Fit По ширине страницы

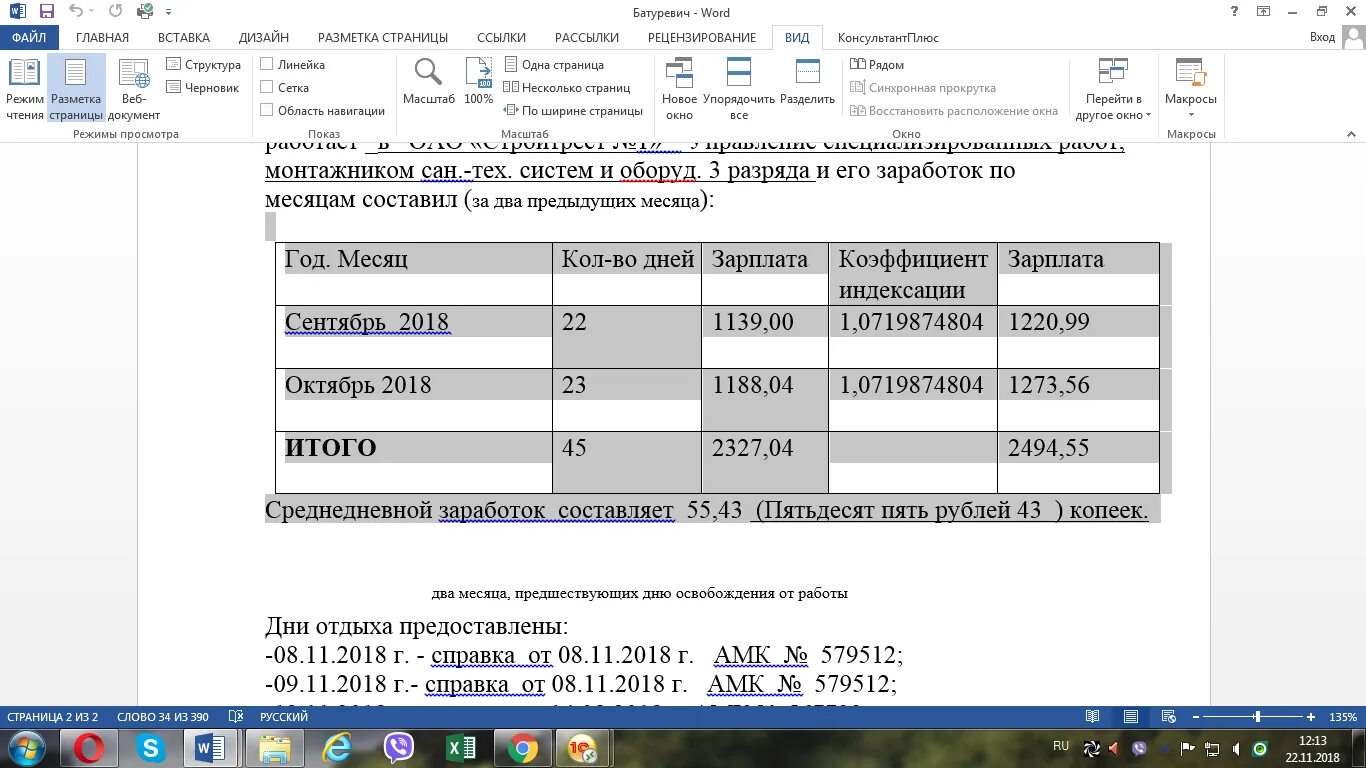click(x=573, y=111)
